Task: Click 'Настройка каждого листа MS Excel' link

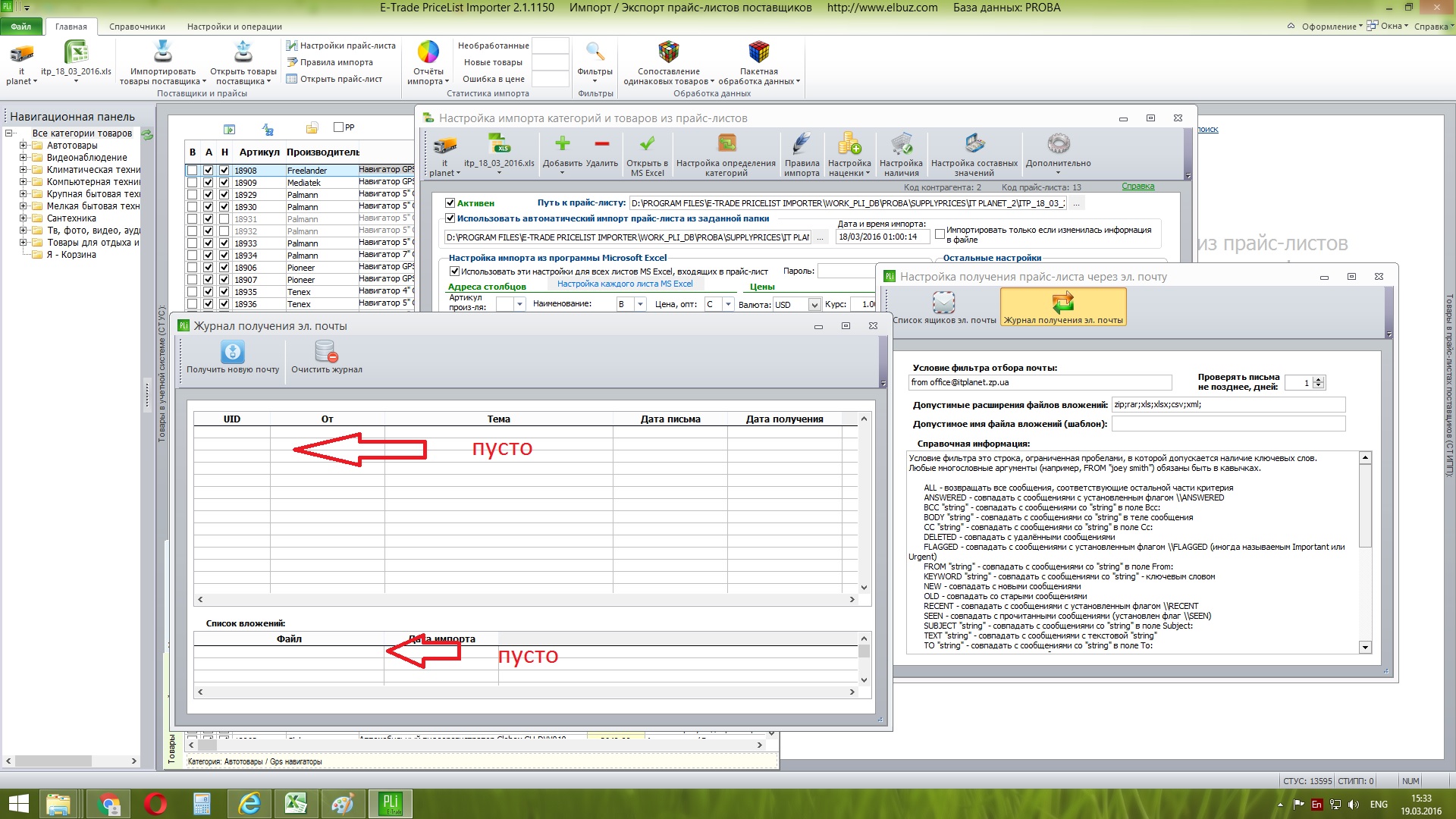Action: point(625,284)
